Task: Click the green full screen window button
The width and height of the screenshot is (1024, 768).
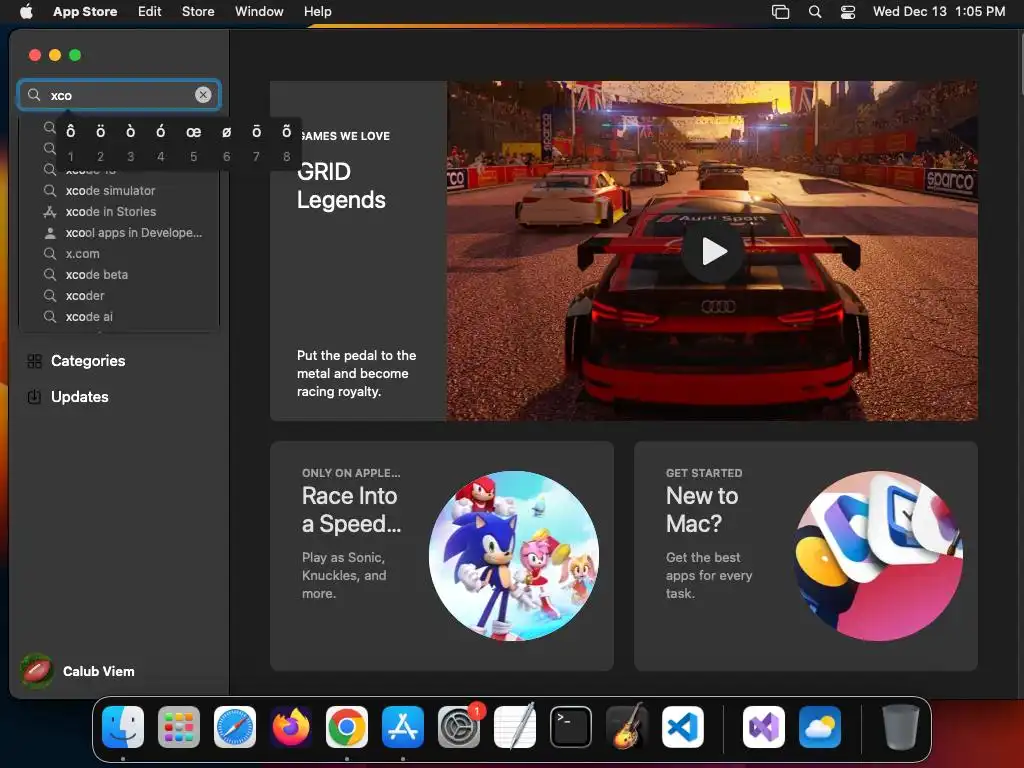Action: pyautogui.click(x=75, y=55)
